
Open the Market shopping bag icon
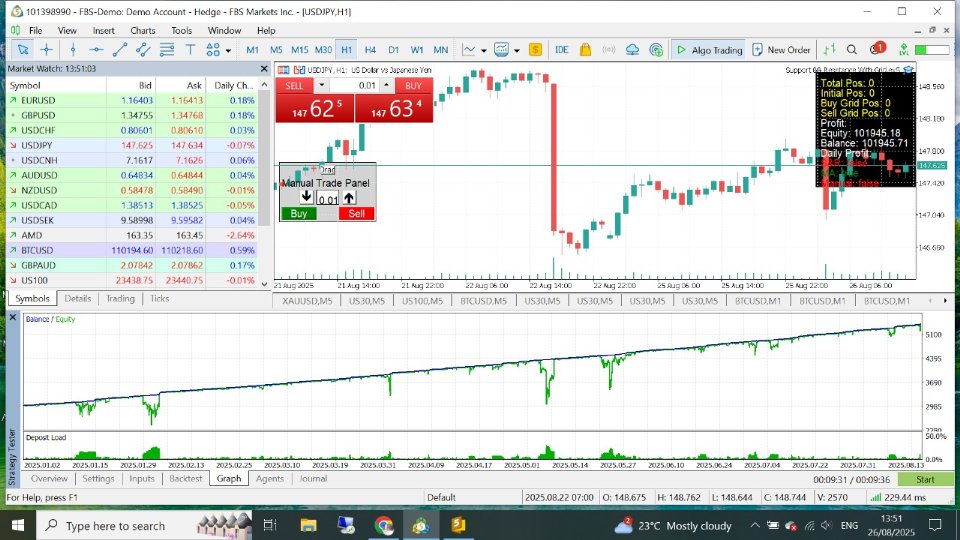point(585,50)
